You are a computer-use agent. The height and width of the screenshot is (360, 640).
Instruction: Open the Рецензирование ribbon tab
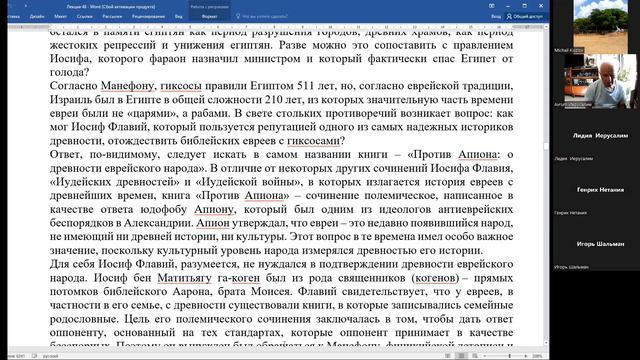click(x=148, y=17)
